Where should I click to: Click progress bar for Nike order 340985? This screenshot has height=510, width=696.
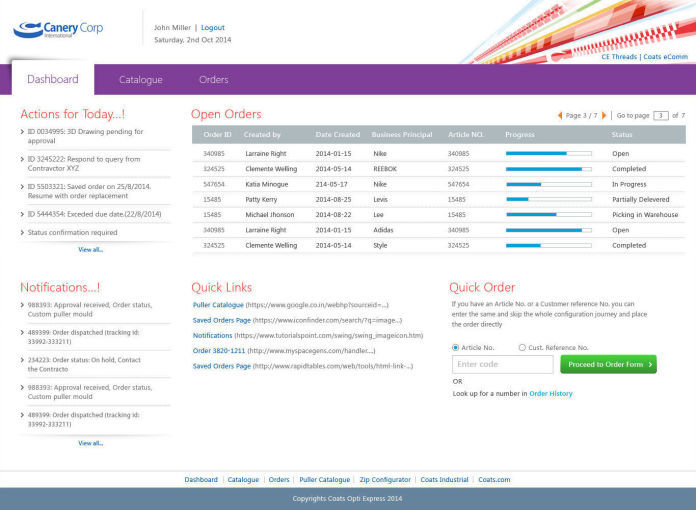[549, 154]
